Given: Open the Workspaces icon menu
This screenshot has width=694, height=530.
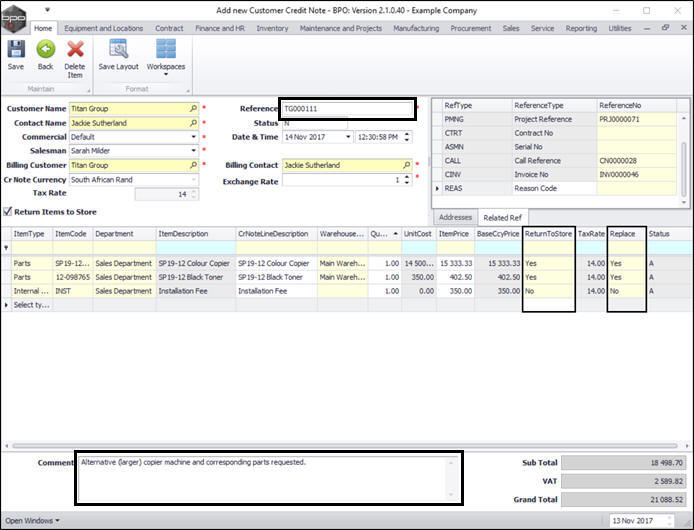Looking at the screenshot, I should tap(166, 49).
